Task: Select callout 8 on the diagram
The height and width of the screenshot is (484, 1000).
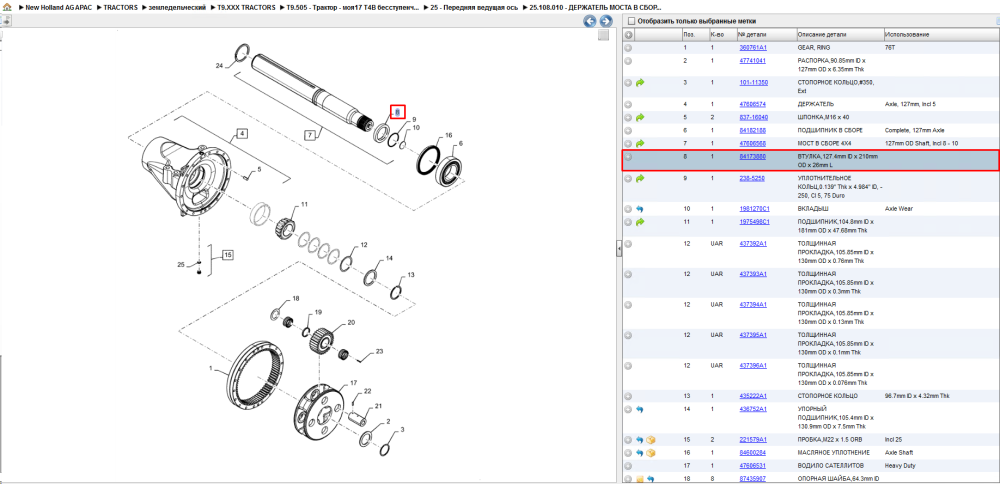Action: [398, 112]
